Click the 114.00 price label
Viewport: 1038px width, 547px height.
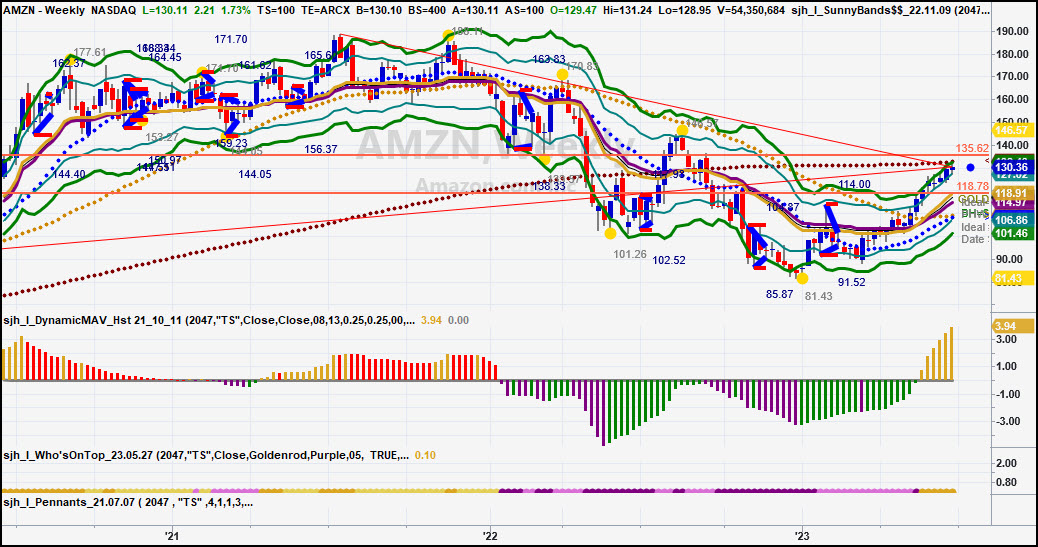854,184
